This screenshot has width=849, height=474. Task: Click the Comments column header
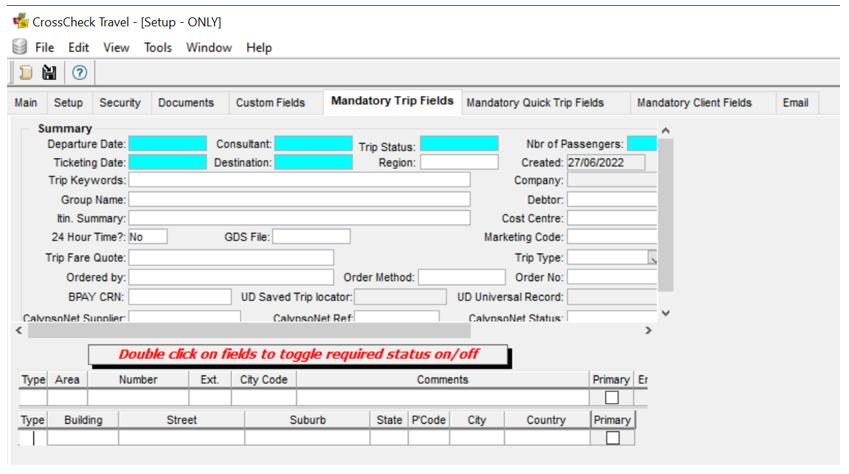[442, 380]
